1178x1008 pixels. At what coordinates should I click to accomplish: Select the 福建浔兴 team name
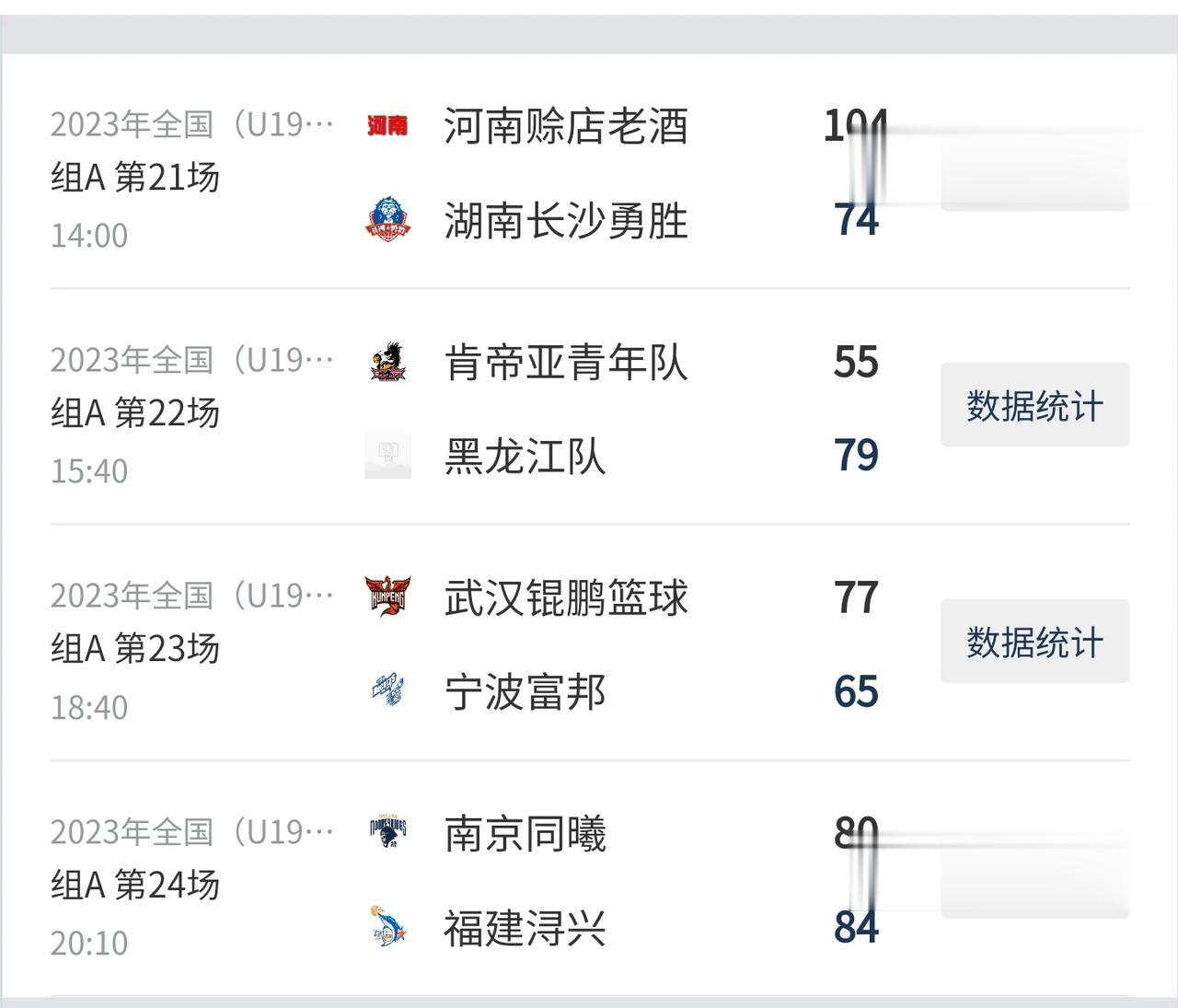click(x=525, y=928)
